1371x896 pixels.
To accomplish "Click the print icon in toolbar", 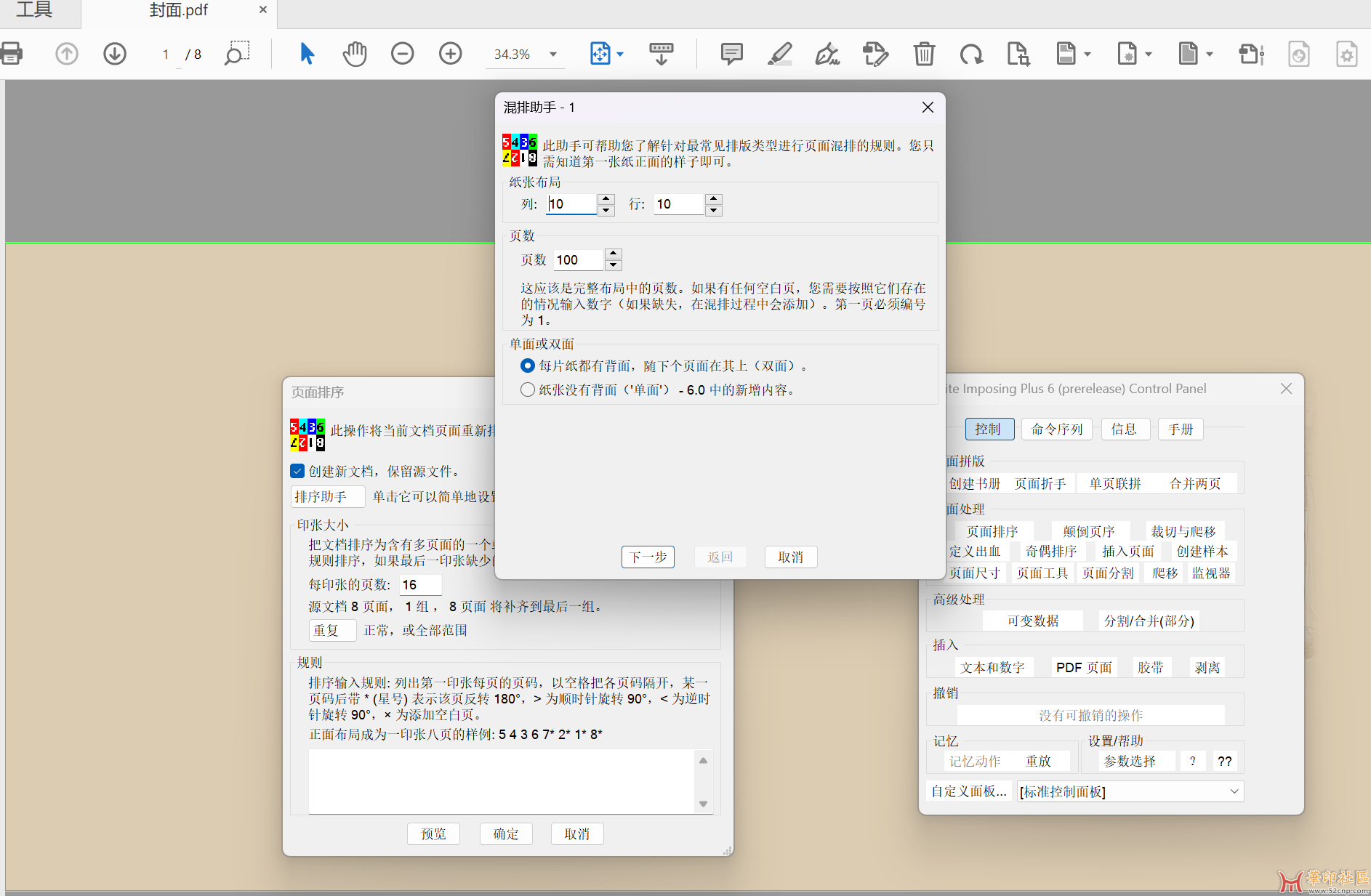I will 12,54.
